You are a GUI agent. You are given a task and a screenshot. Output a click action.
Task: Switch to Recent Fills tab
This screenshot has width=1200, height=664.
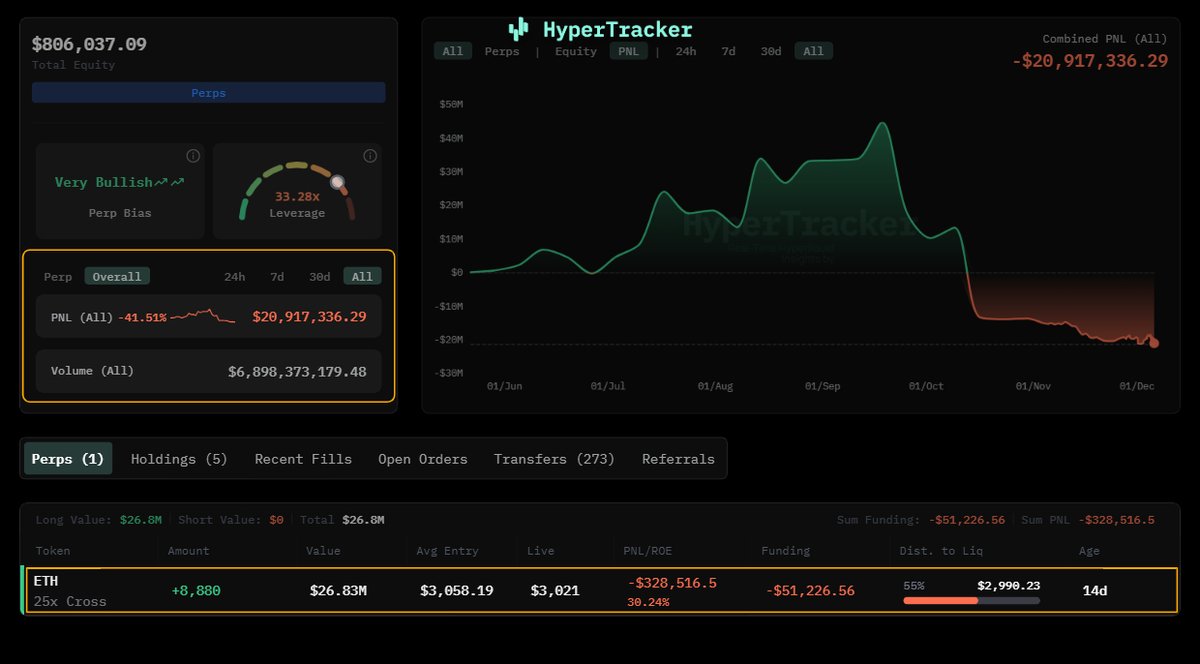303,459
